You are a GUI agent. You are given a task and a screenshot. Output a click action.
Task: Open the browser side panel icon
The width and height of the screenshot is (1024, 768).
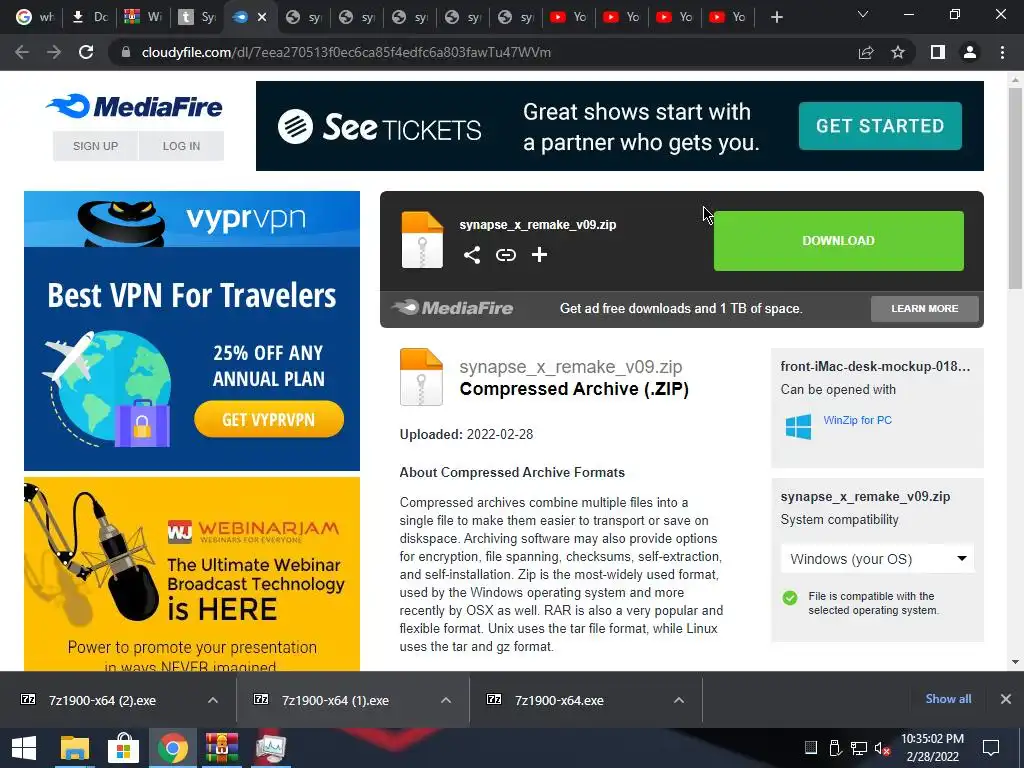(x=938, y=52)
